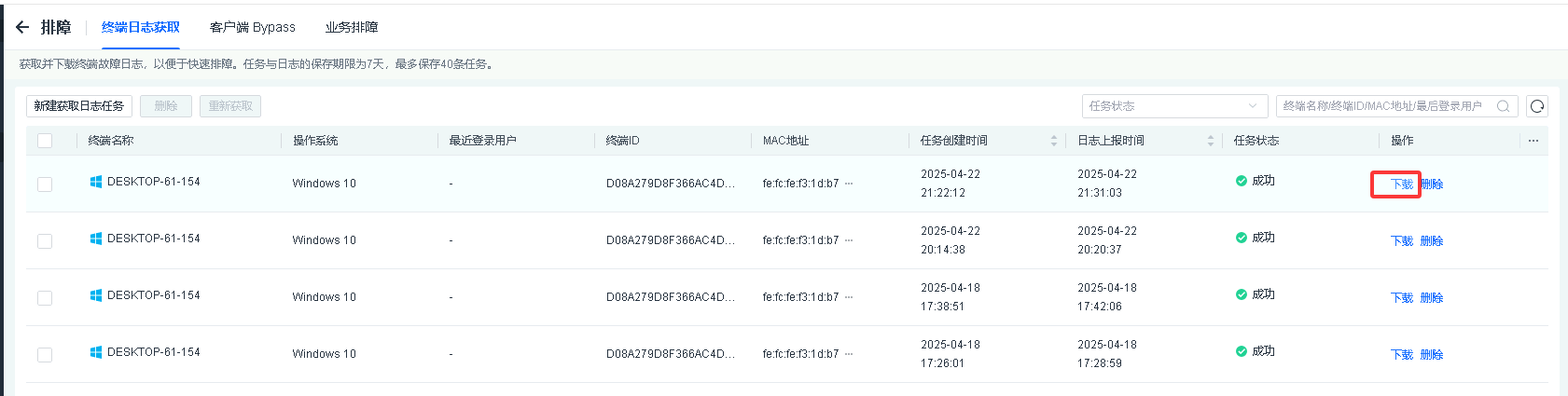Sort by 任务创建时间 using the sort arrows
This screenshot has height=396, width=1568.
(1054, 141)
